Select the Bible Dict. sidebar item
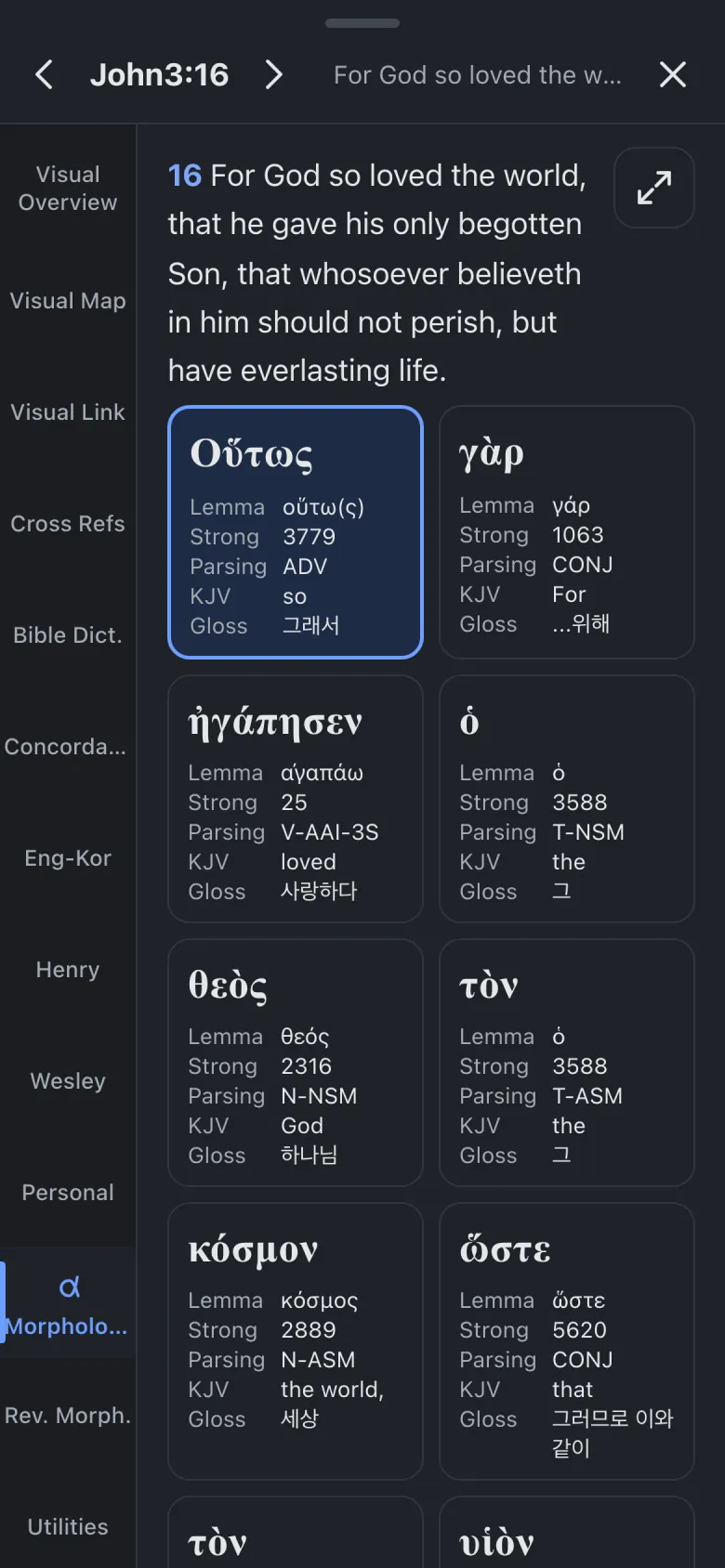 point(68,635)
